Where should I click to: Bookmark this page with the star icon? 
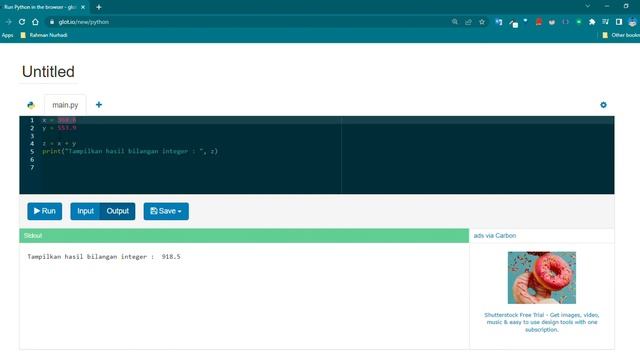pyautogui.click(x=482, y=22)
